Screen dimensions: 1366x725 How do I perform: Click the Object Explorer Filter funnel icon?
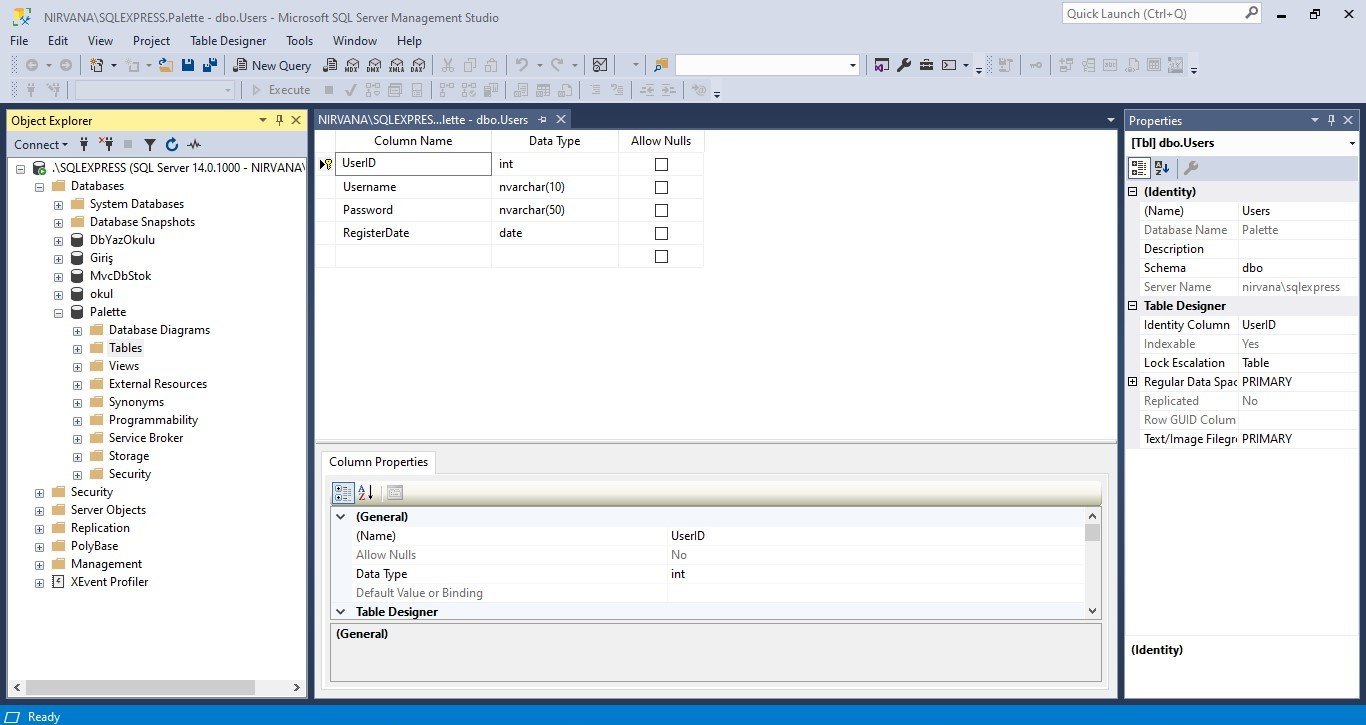[150, 144]
